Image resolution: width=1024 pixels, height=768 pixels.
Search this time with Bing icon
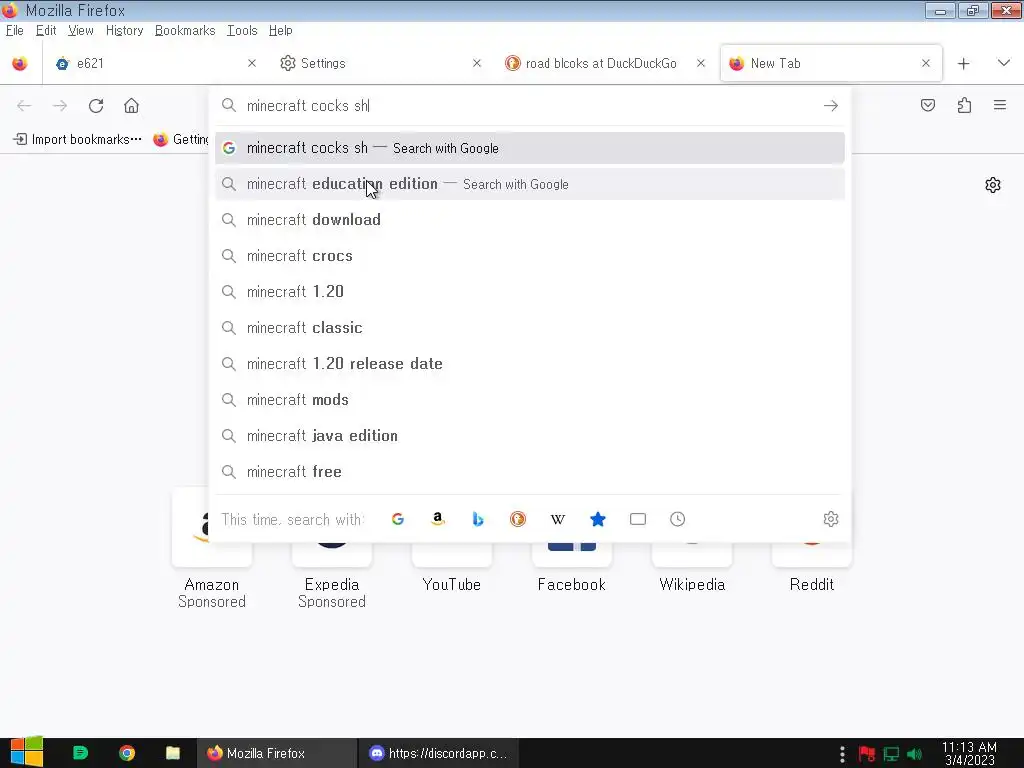(x=477, y=519)
